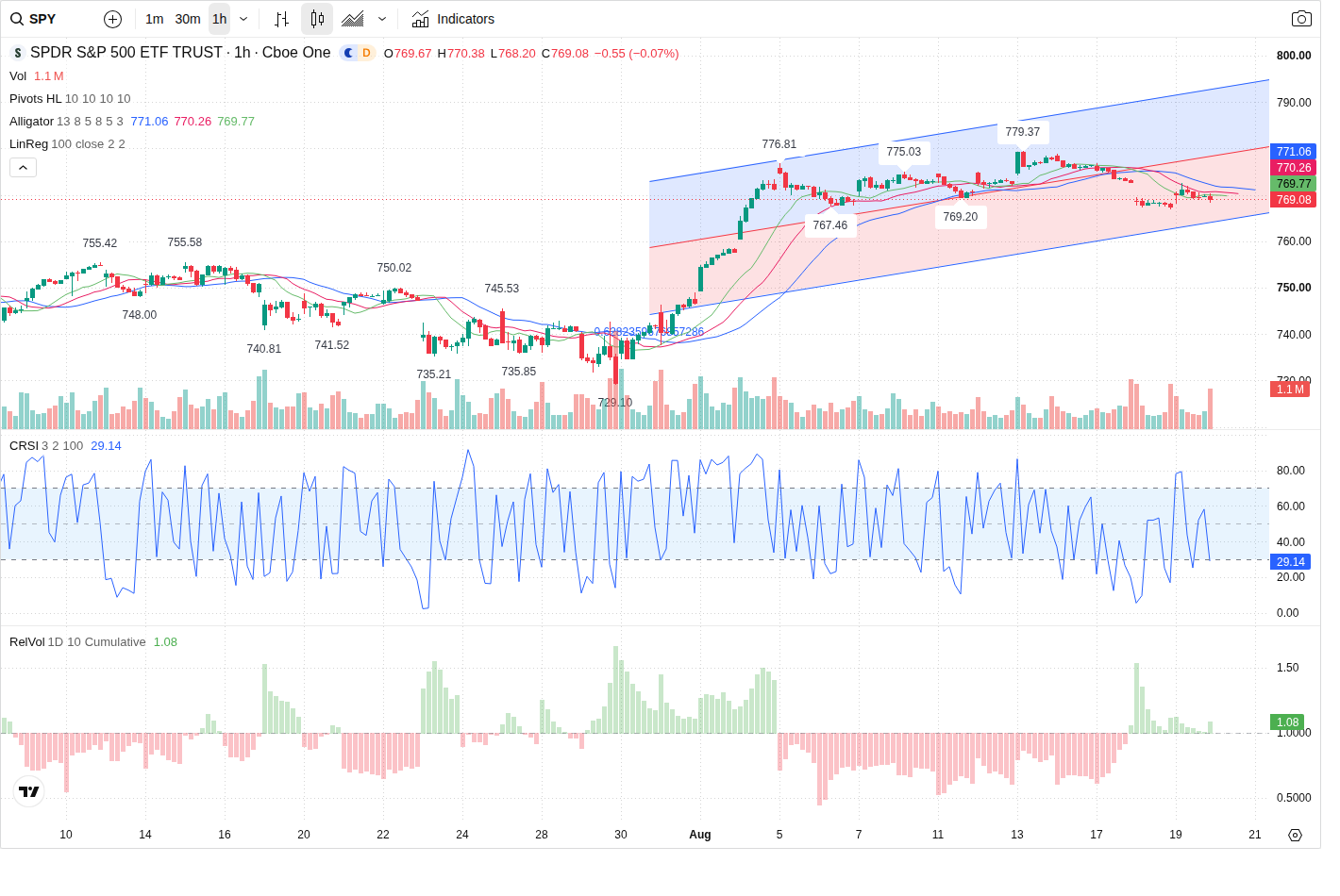Click the SPDR S&P 500 ETF TRUST title

click(x=126, y=53)
